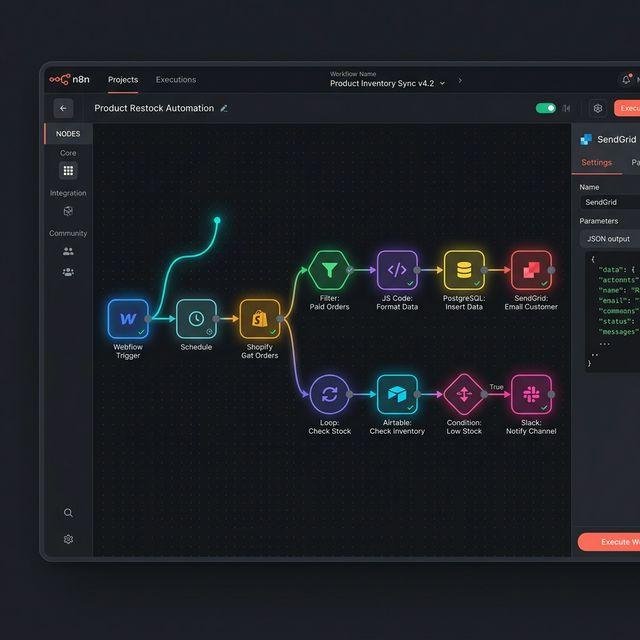Open the group icon below Community
The image size is (640, 640).
click(x=68, y=271)
